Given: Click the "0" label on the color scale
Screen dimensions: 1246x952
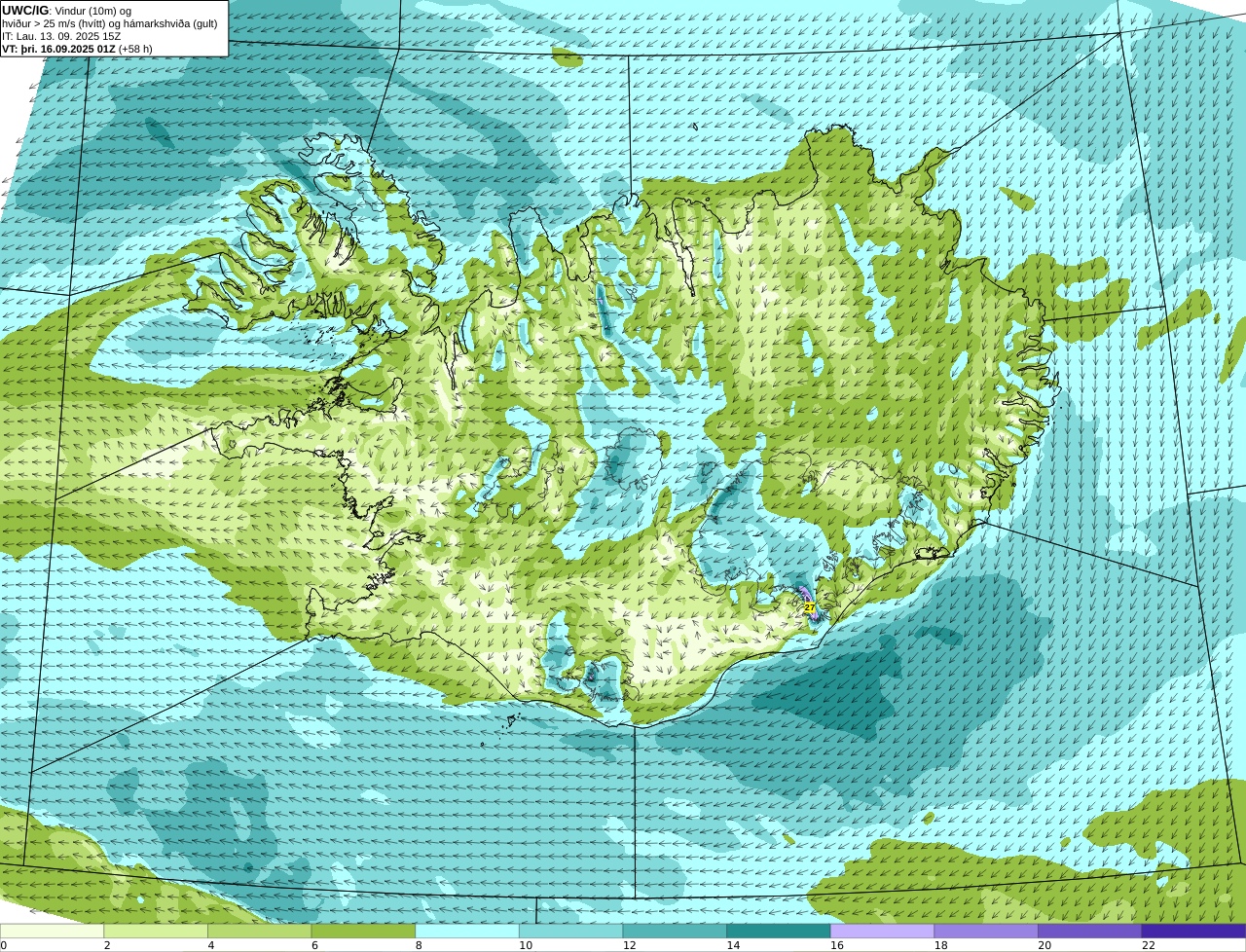Looking at the screenshot, I should (4, 945).
